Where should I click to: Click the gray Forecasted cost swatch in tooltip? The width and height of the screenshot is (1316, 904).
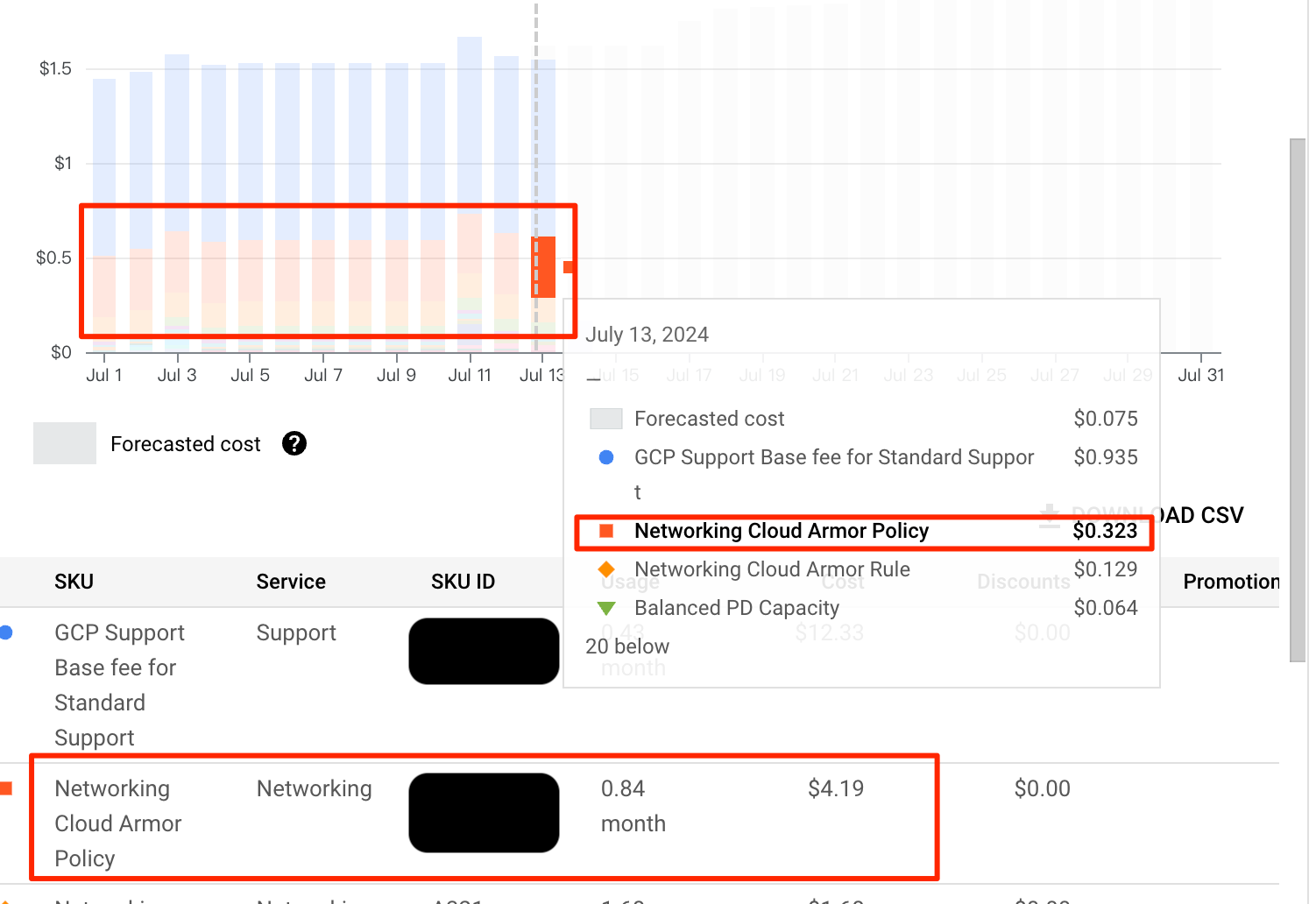pyautogui.click(x=606, y=419)
